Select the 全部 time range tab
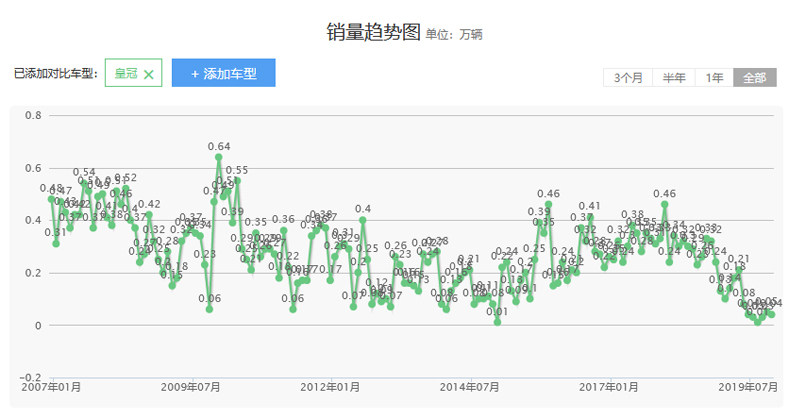This screenshot has width=800, height=420. tap(755, 78)
